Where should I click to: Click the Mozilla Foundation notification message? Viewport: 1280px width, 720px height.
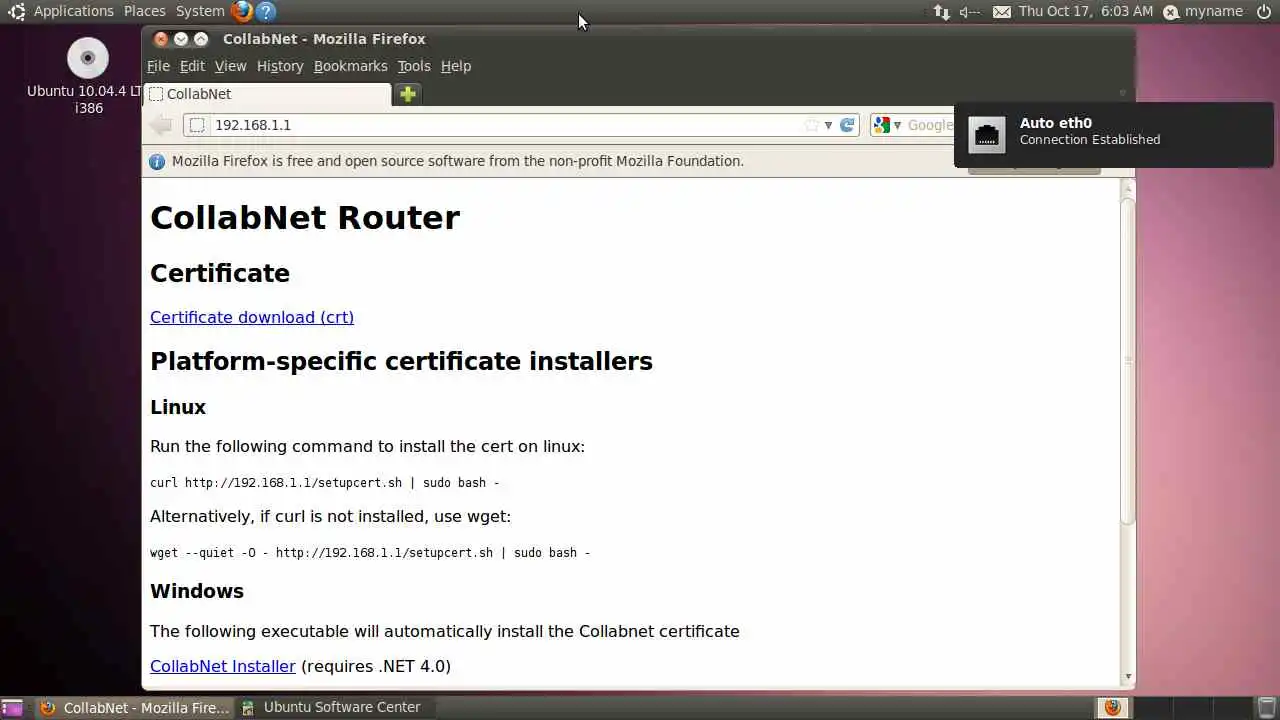[458, 161]
